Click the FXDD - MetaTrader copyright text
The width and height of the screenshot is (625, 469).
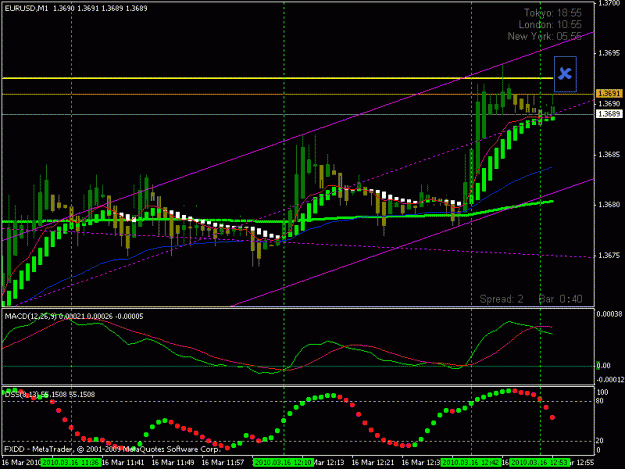pyautogui.click(x=112, y=449)
